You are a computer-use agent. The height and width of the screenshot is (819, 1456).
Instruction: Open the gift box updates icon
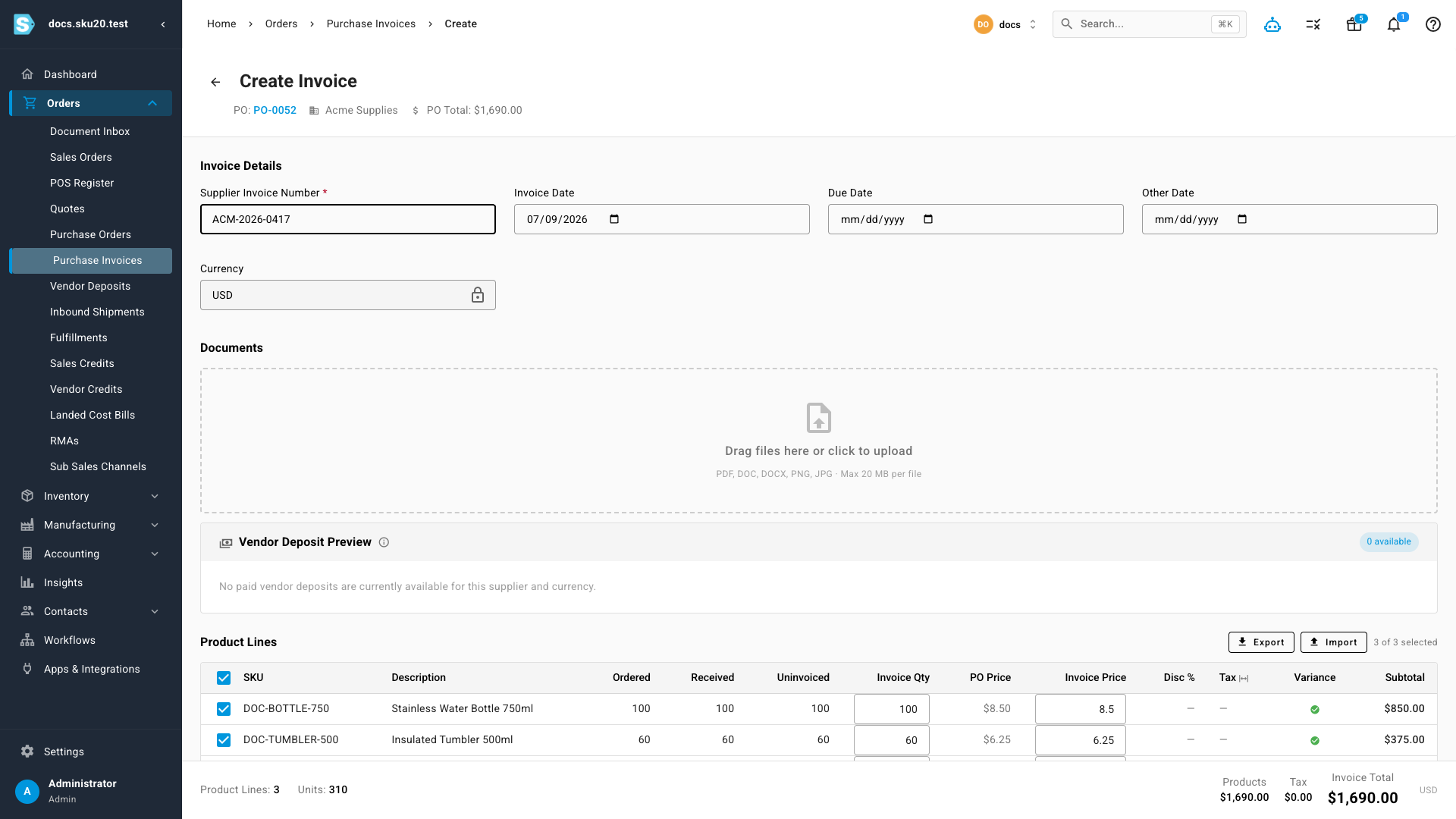point(1354,24)
